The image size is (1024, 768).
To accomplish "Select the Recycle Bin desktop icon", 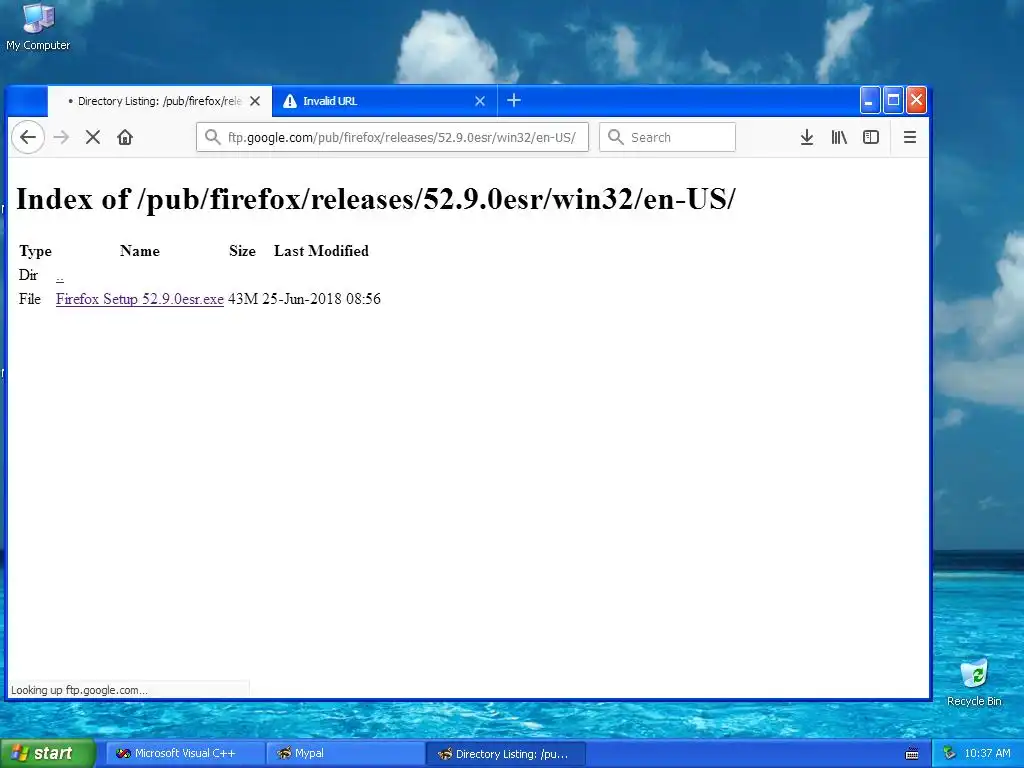I will 974,683.
